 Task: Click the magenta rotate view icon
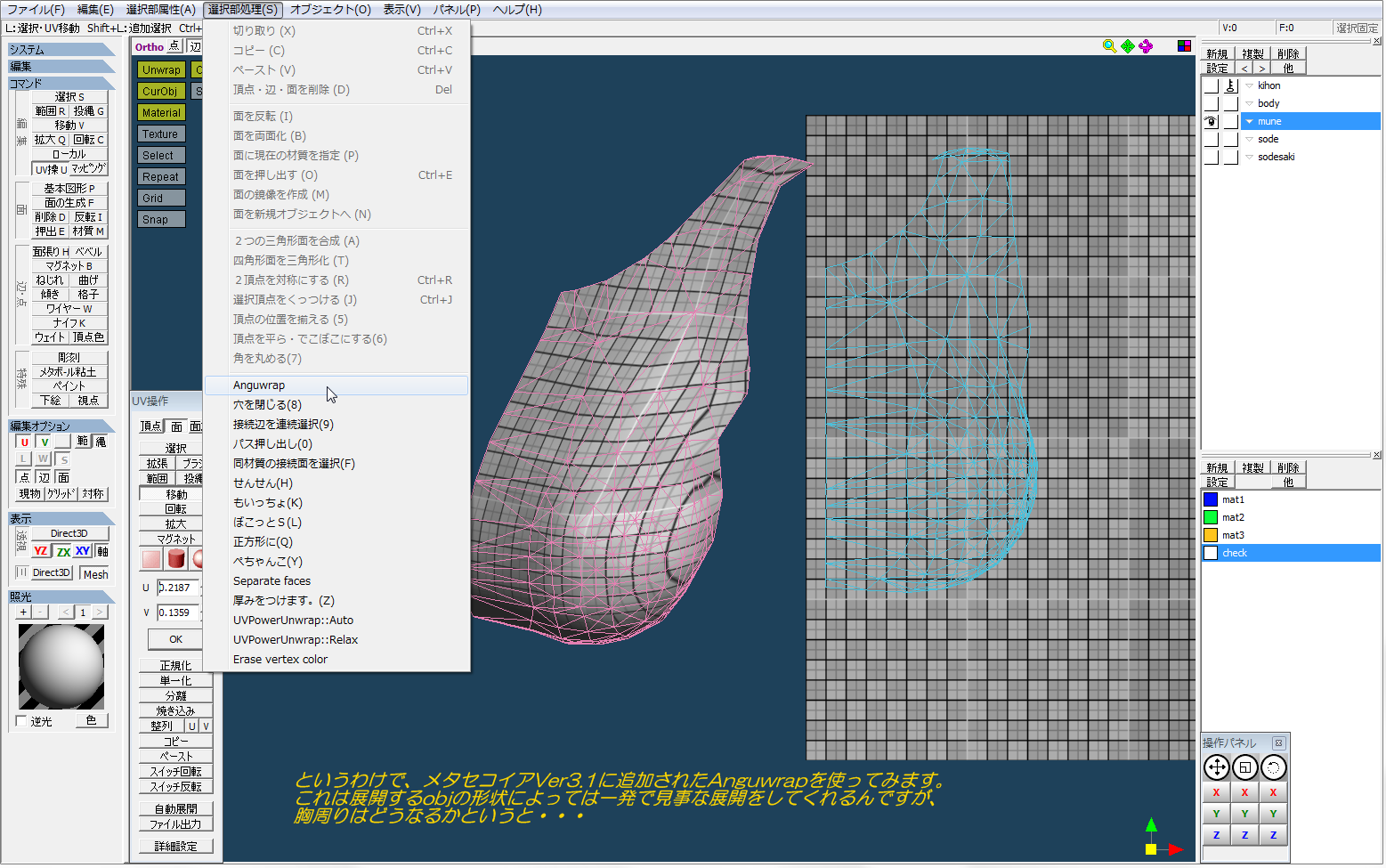1146,46
